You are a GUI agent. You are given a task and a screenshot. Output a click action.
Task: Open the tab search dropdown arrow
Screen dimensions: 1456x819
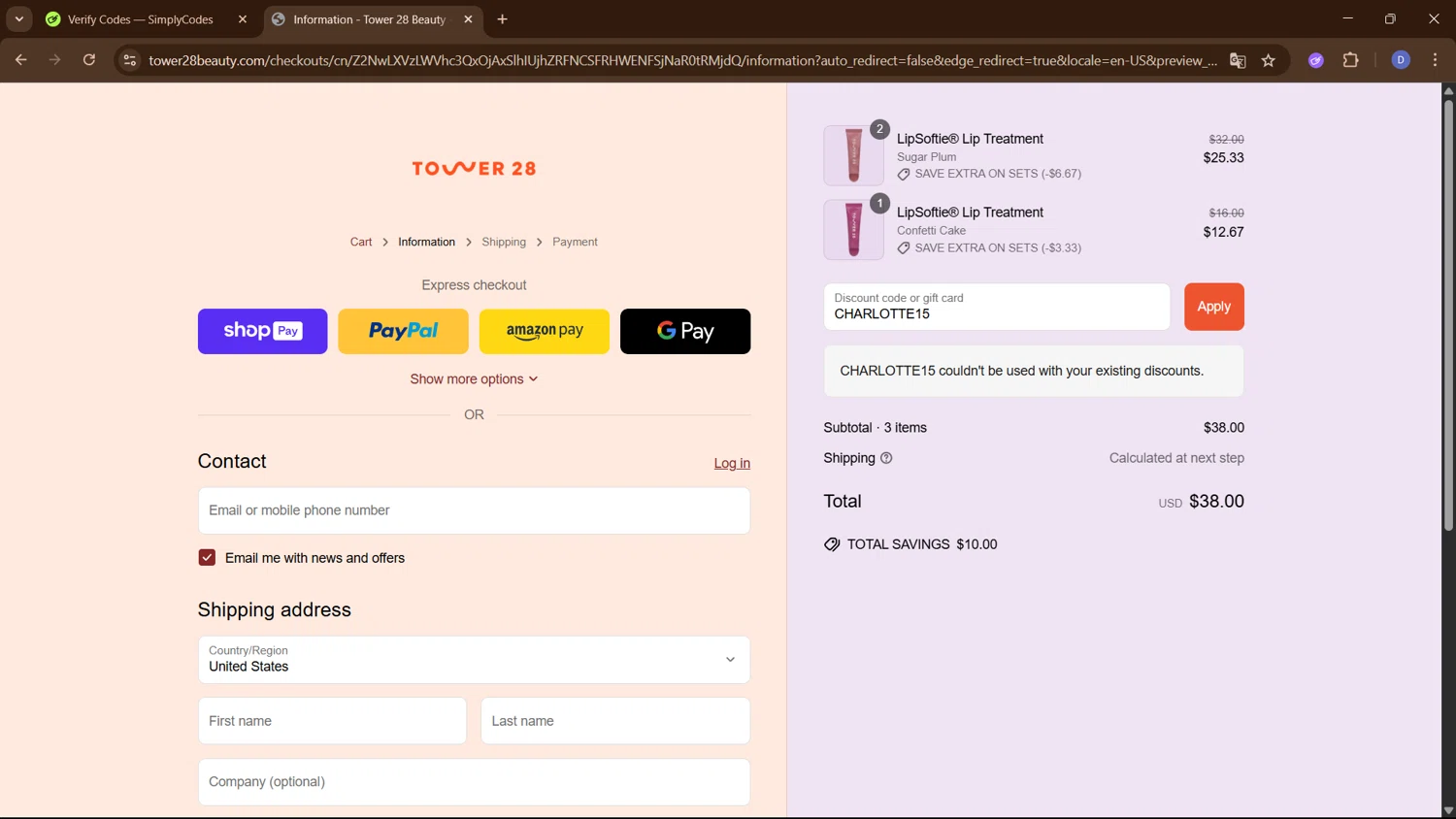tap(18, 19)
